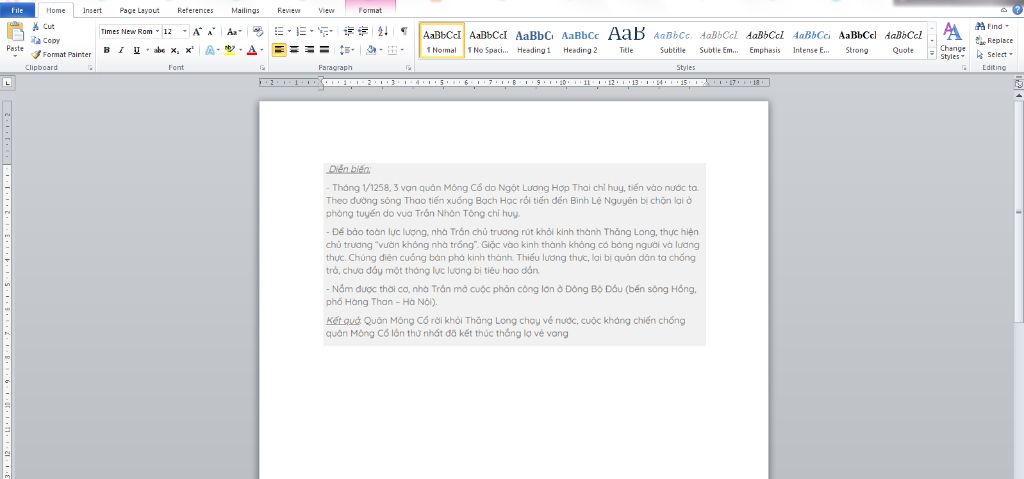Viewport: 1024px width, 479px height.
Task: Apply multilevel list formatting
Action: point(326,31)
